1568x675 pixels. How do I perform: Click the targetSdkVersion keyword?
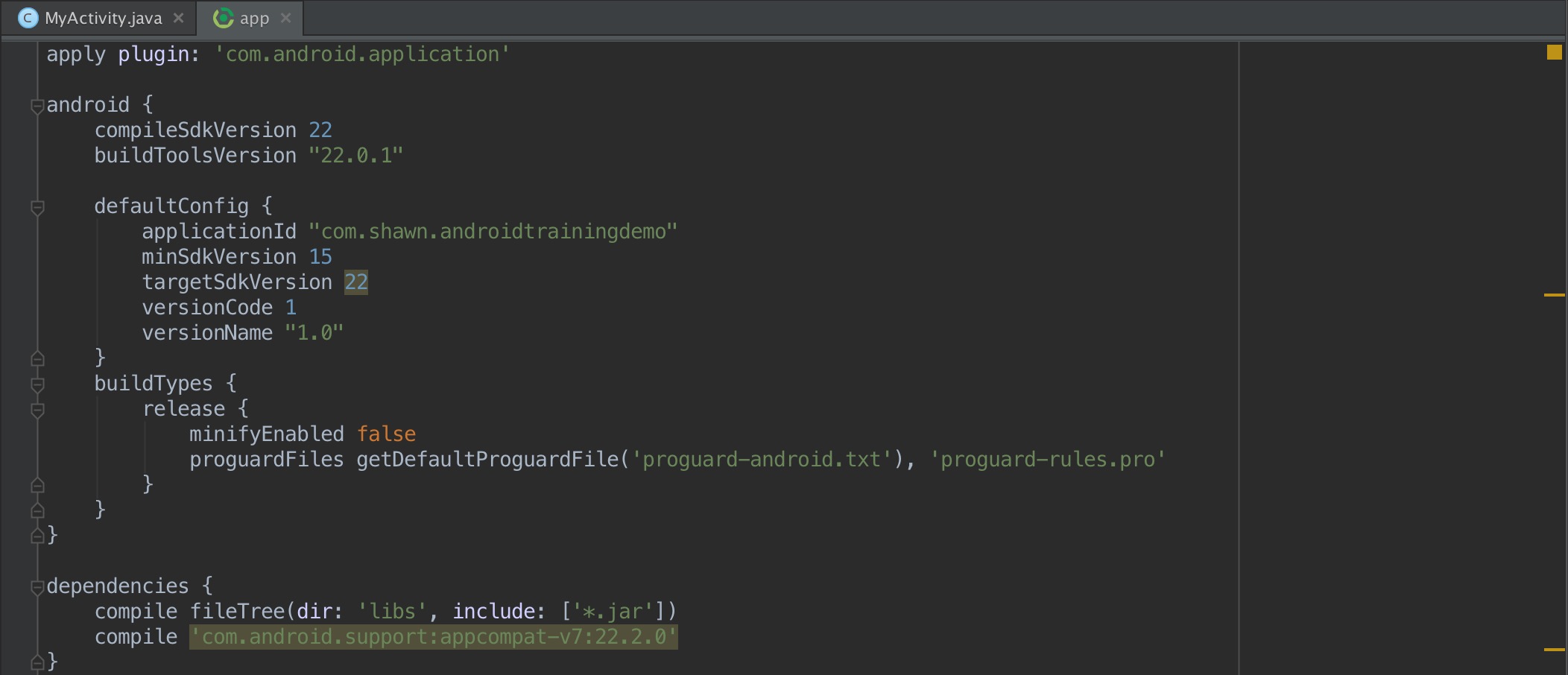[x=237, y=282]
